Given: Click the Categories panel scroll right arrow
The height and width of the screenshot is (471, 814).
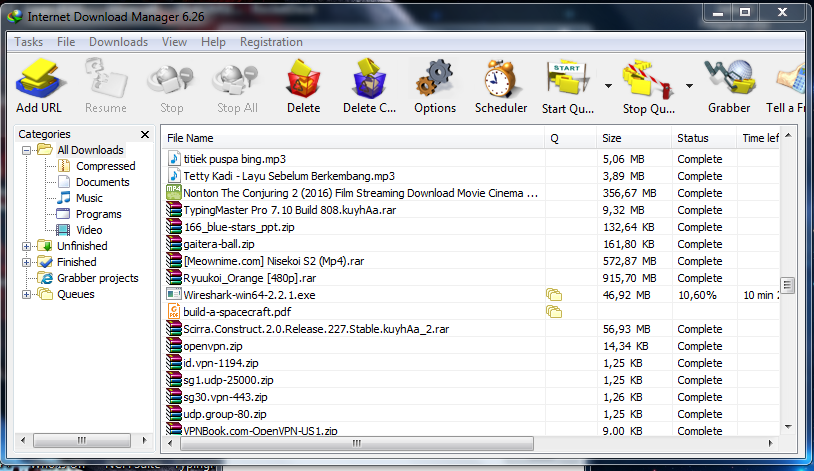Looking at the screenshot, I should coord(144,440).
